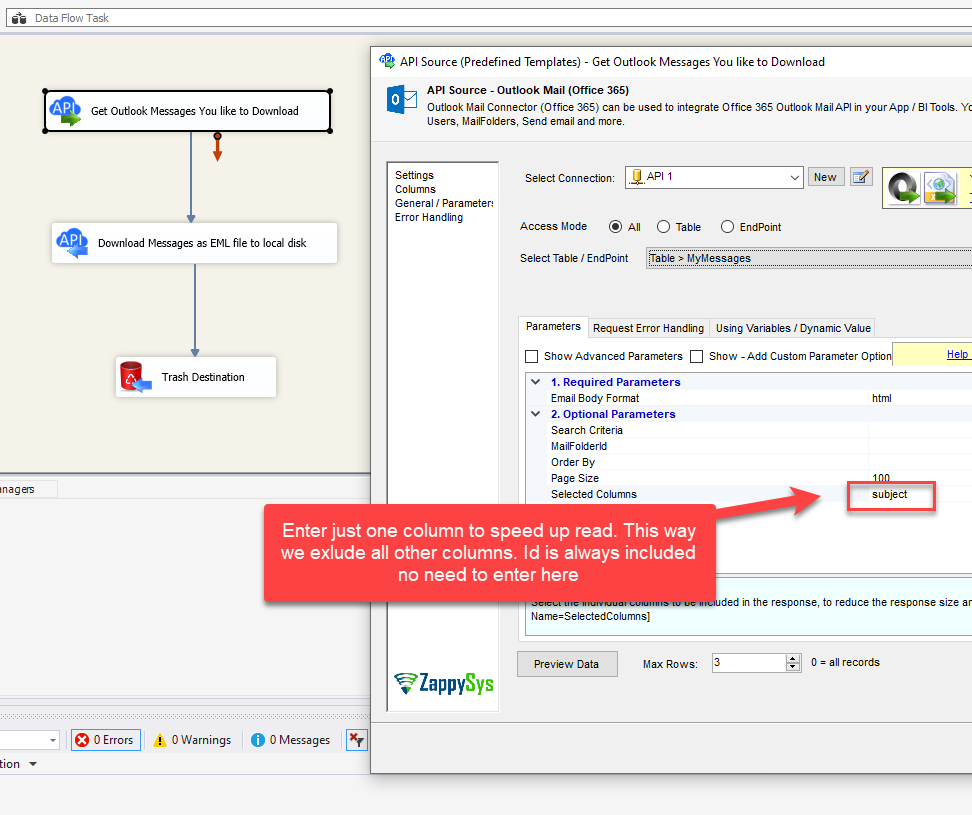
Task: Click the Selected Columns subject value field
Action: pyautogui.click(x=889, y=494)
